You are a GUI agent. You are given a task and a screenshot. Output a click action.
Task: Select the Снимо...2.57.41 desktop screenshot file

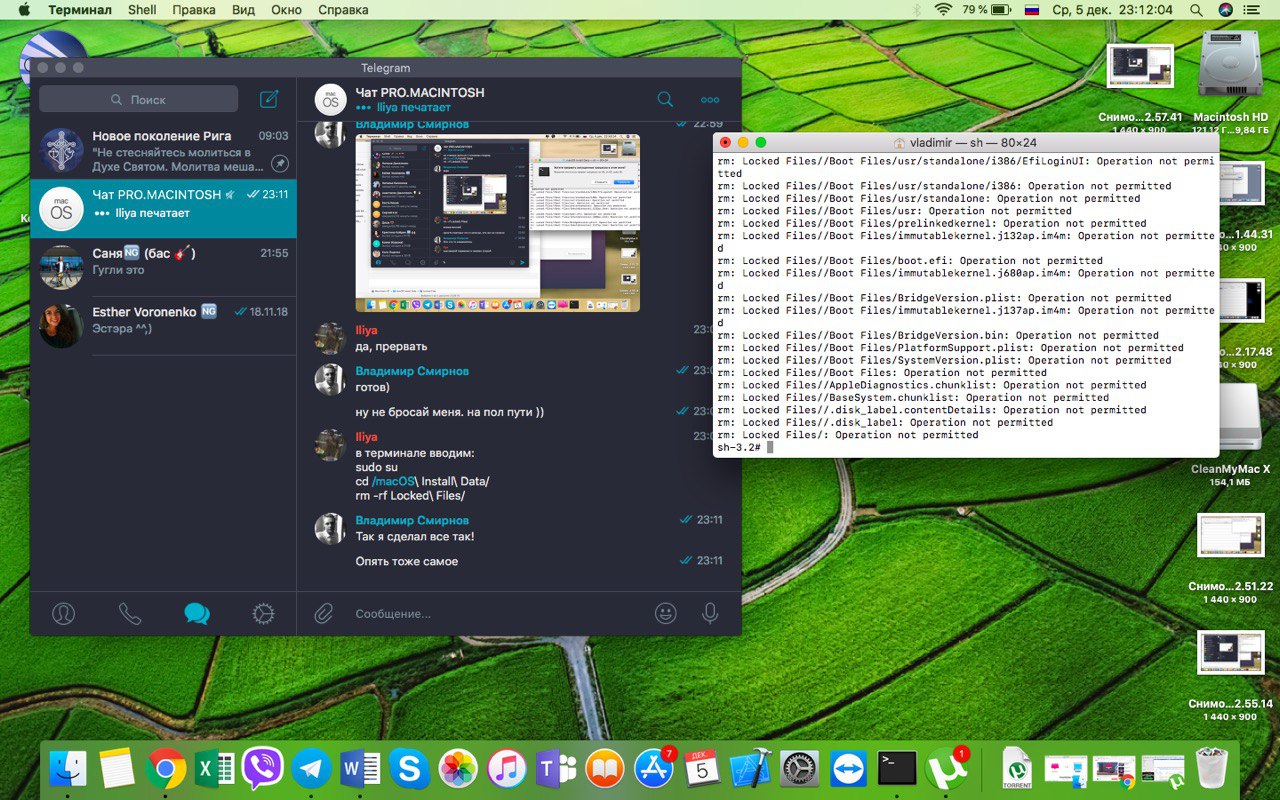1140,67
